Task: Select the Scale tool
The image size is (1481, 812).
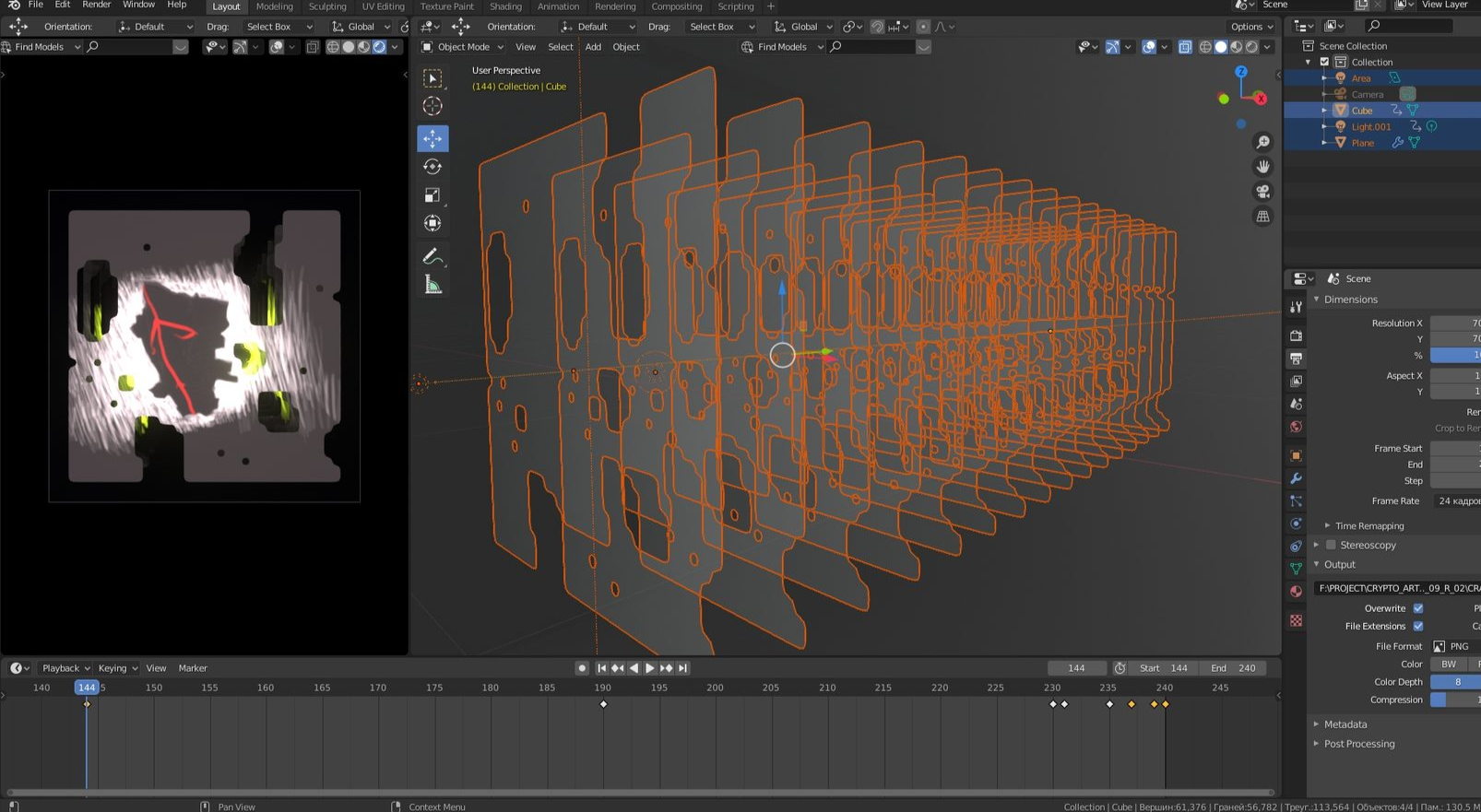Action: point(432,195)
